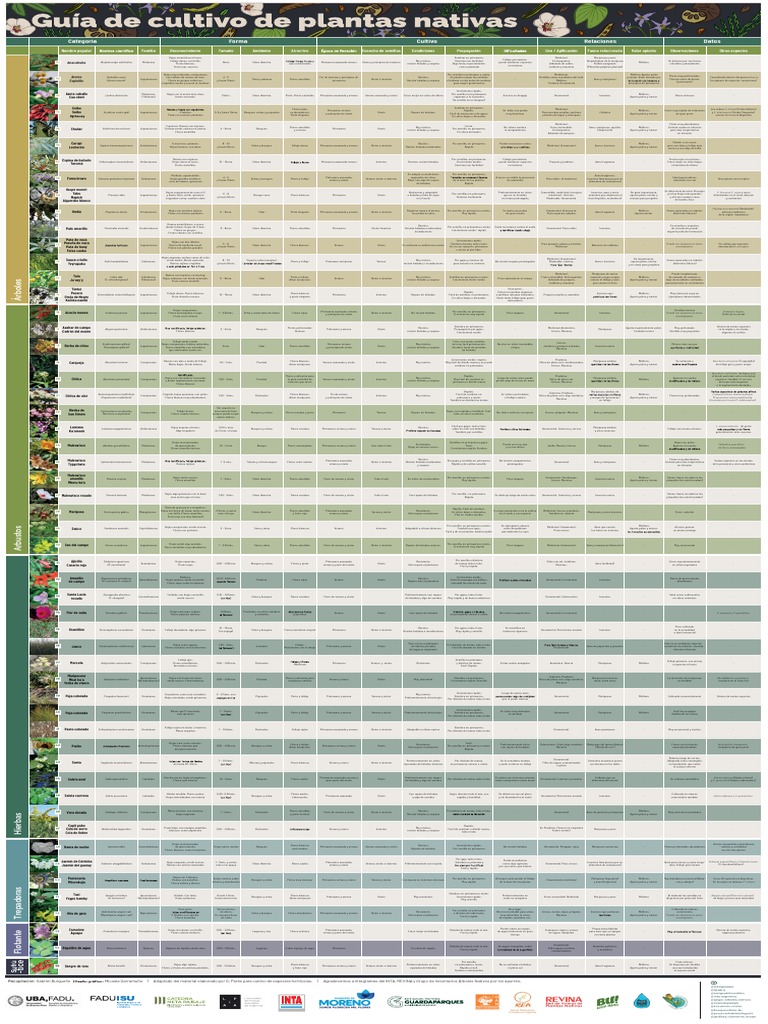This screenshot has height=1024, width=768.
Task: Select the Barba de chivo name cell
Action: coord(76,345)
